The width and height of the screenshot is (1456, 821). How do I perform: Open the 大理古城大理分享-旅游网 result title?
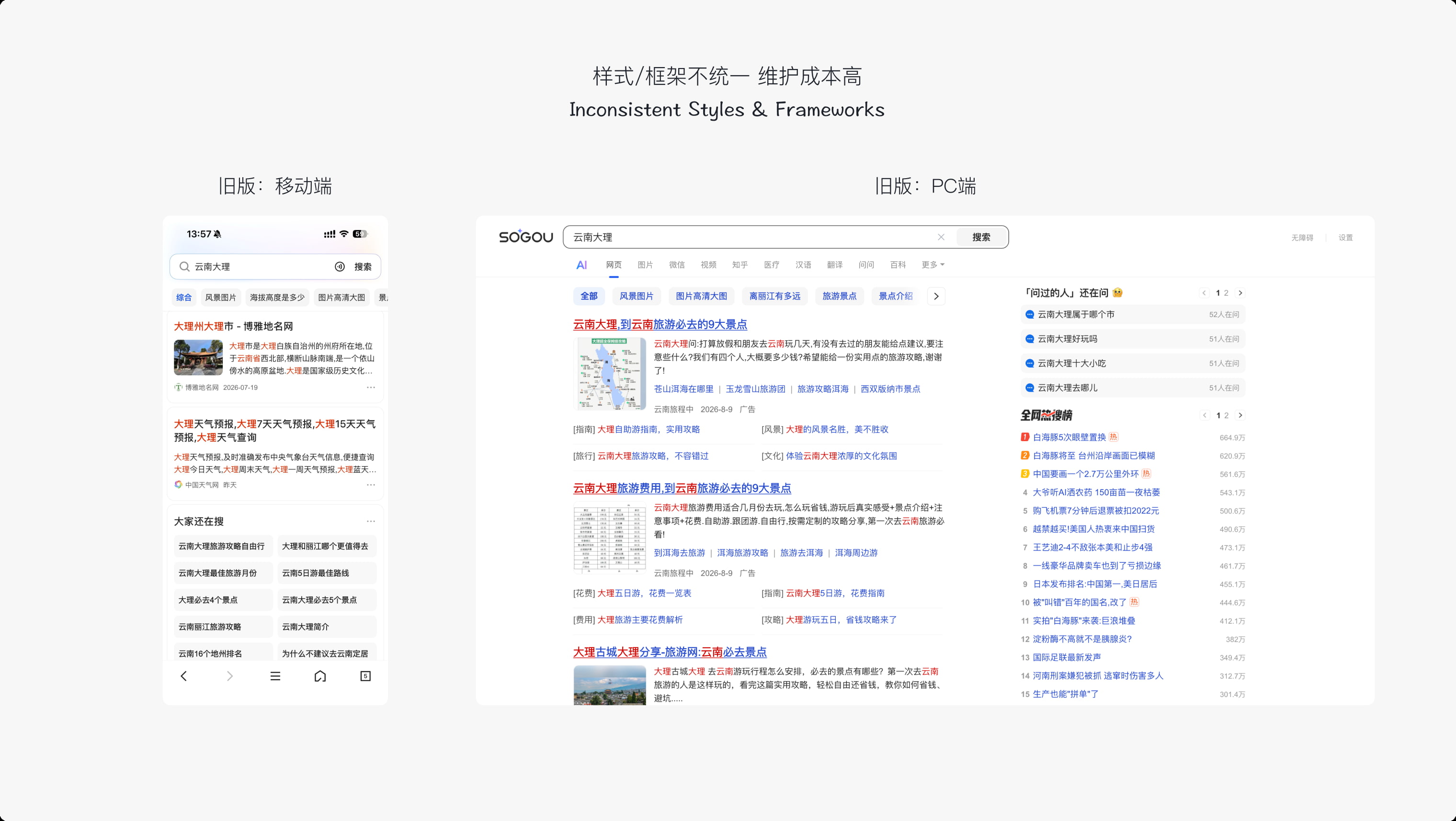click(x=670, y=652)
